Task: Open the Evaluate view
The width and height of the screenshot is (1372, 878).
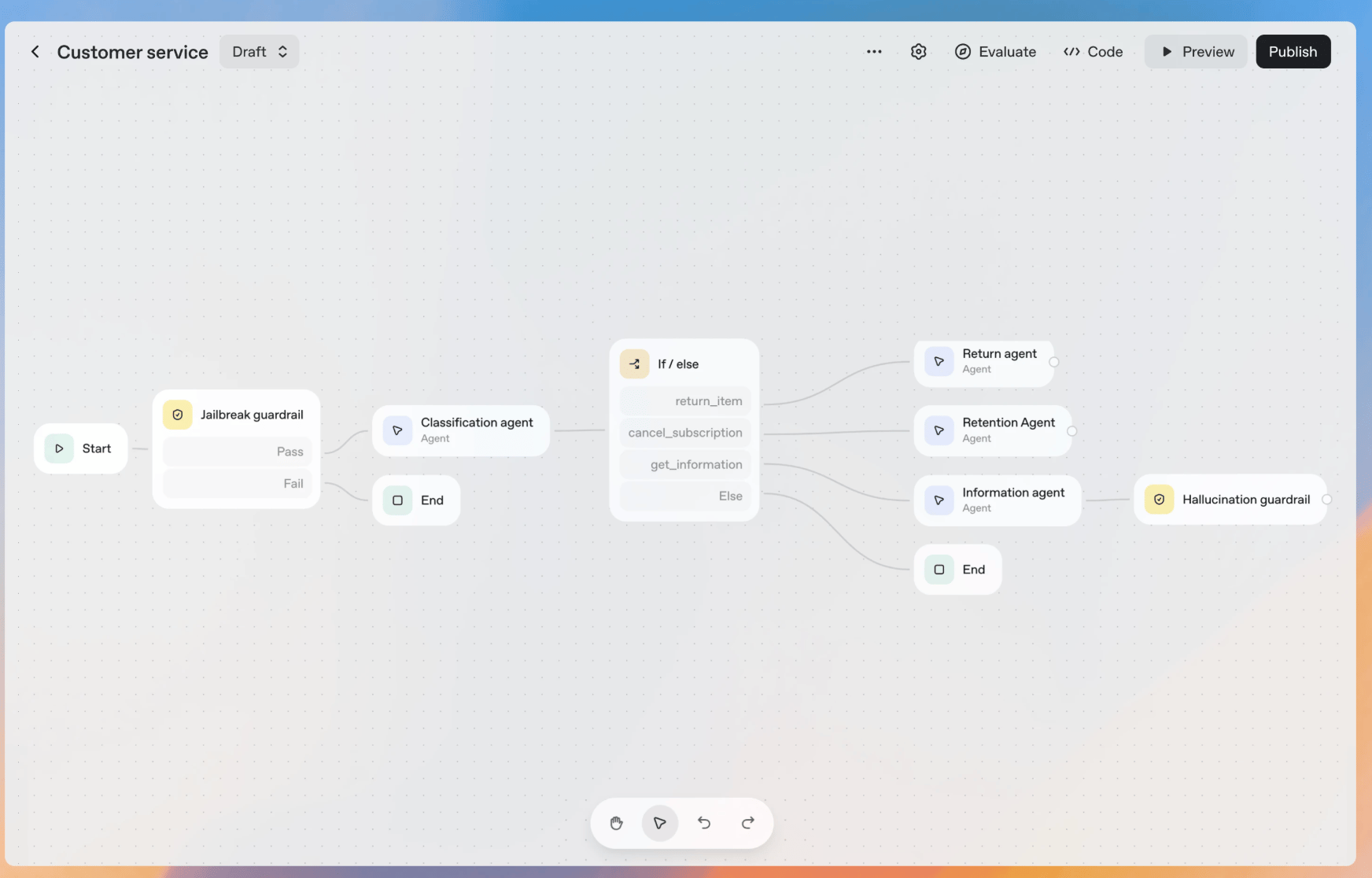Action: [x=995, y=52]
